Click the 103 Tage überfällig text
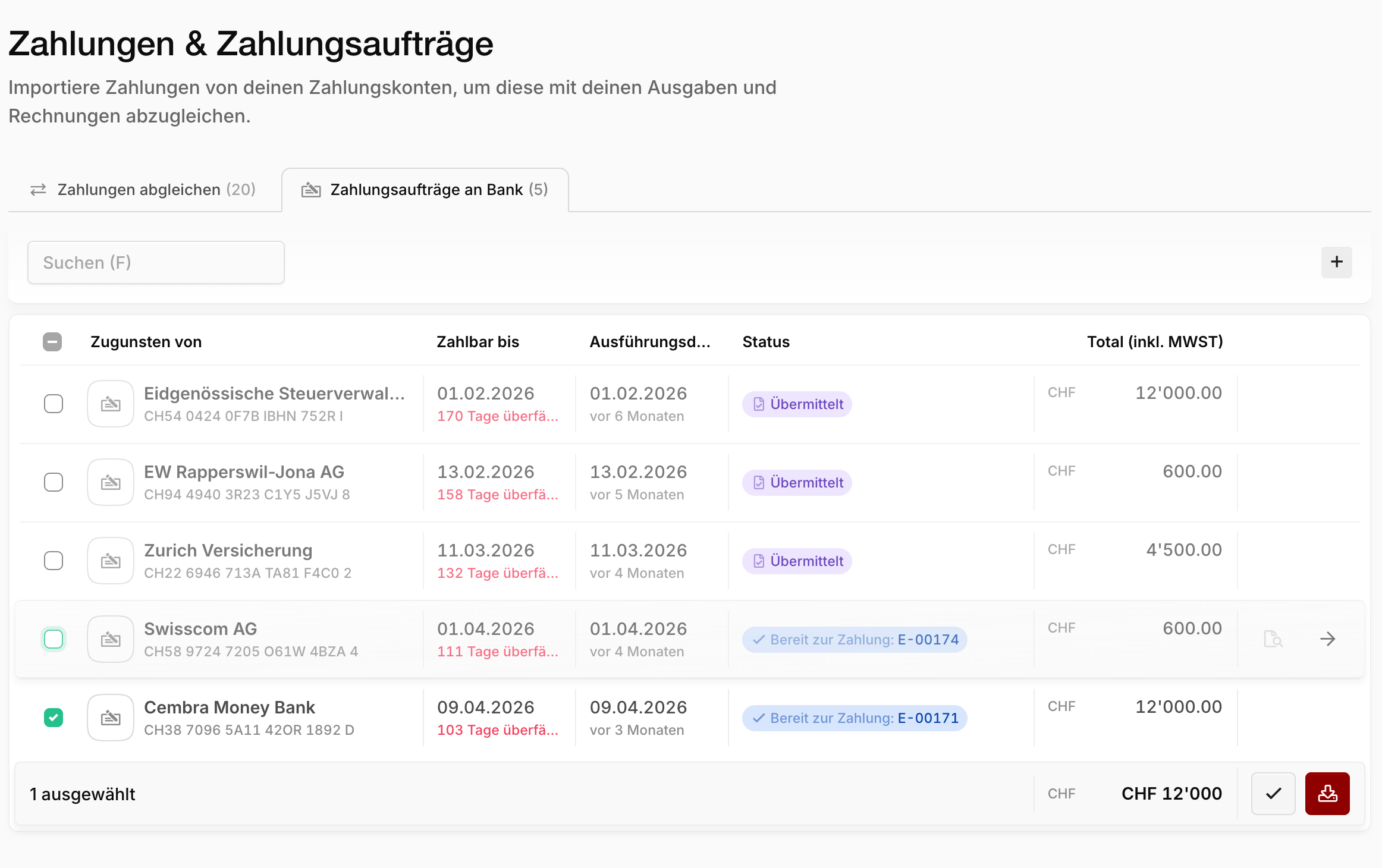This screenshot has height=868, width=1382. [x=498, y=730]
